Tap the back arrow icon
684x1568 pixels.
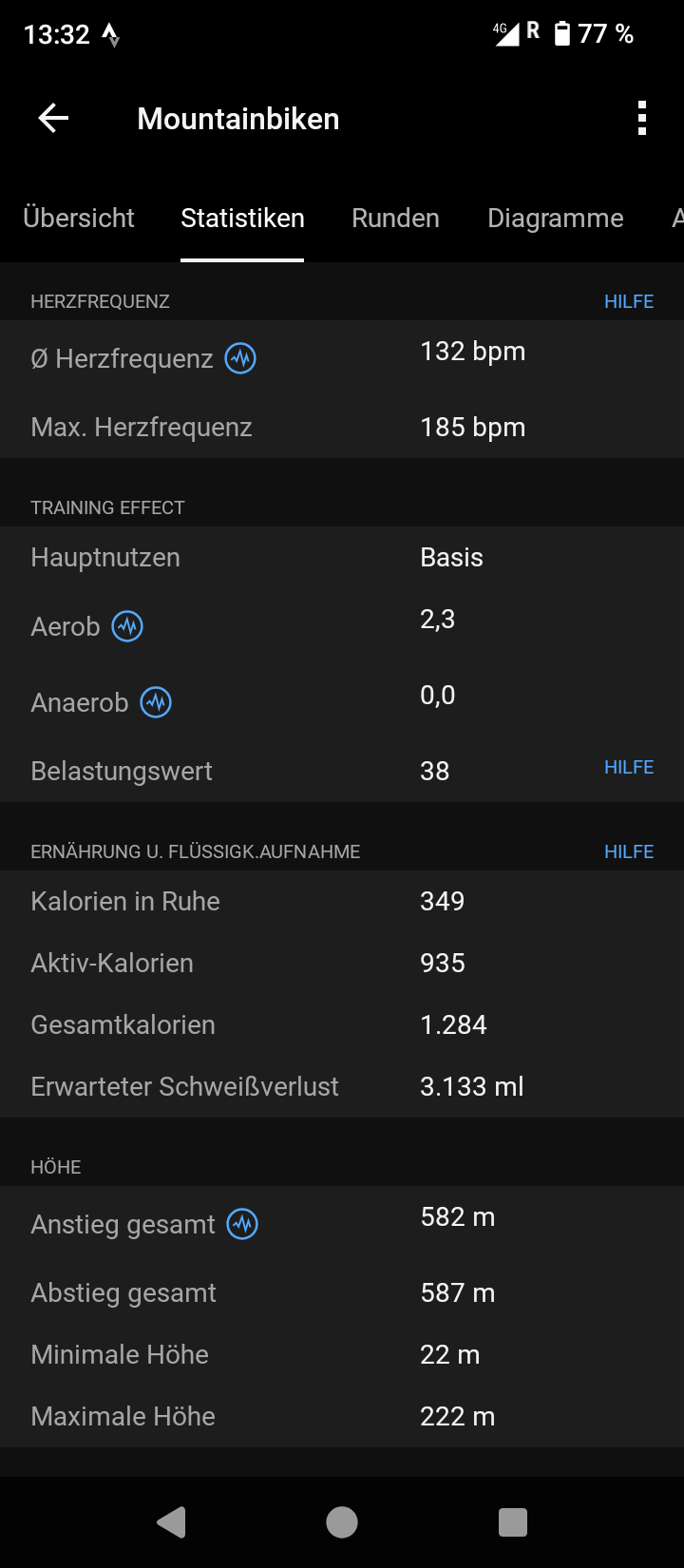[x=53, y=119]
